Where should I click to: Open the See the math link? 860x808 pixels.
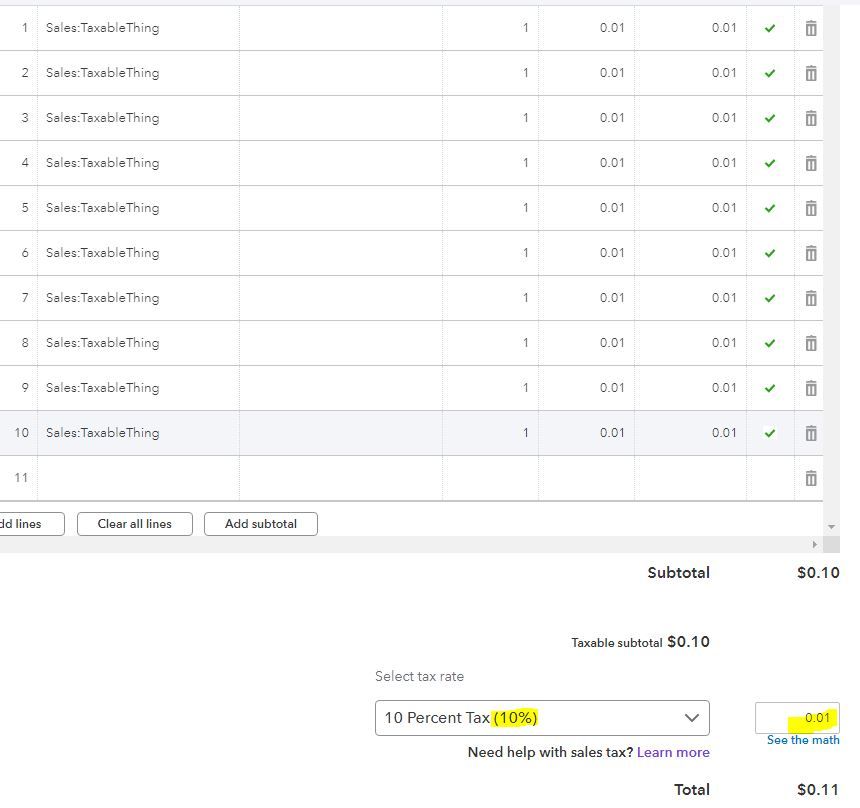[x=803, y=740]
